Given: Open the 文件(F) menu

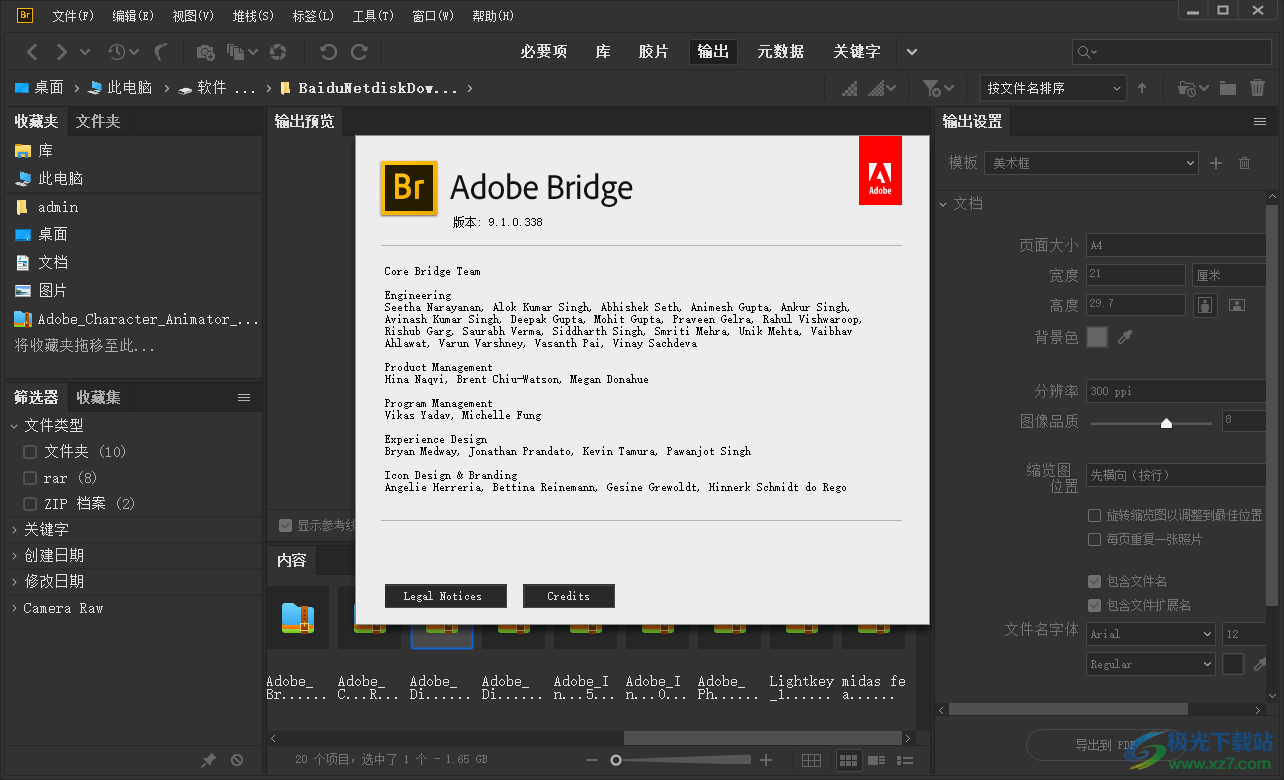Looking at the screenshot, I should click(73, 16).
